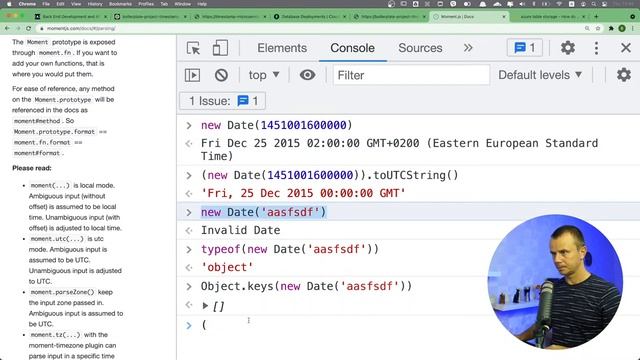This screenshot has height=360, width=640.
Task: Click the new Date('aasfsdf') console entry
Action: (263, 212)
